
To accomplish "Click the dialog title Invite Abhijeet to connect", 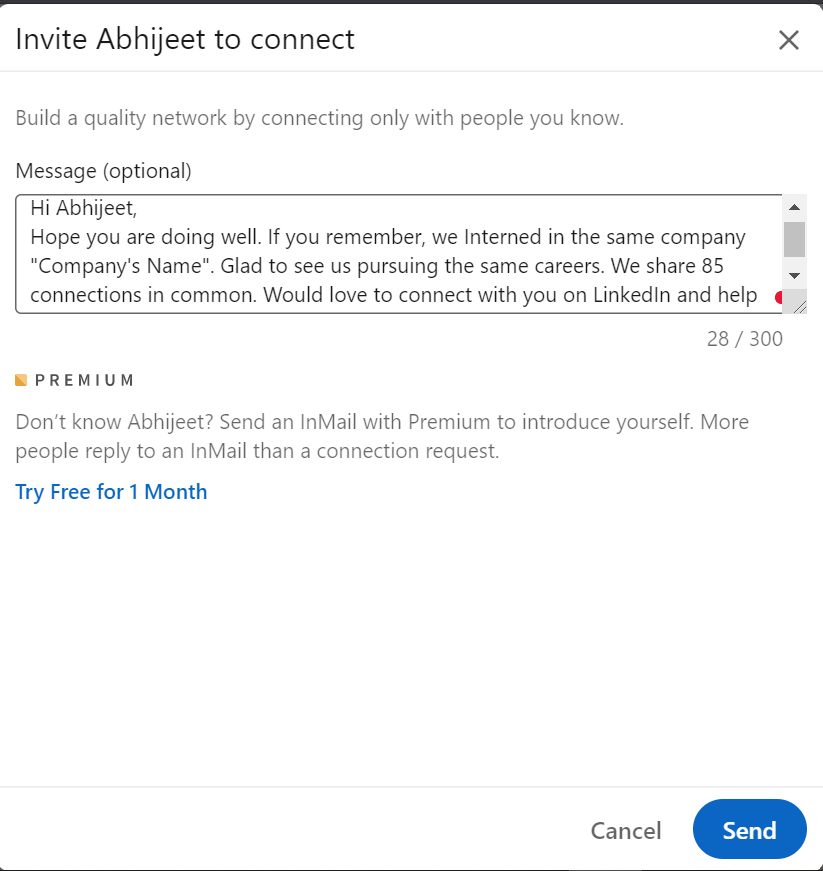I will coord(184,39).
